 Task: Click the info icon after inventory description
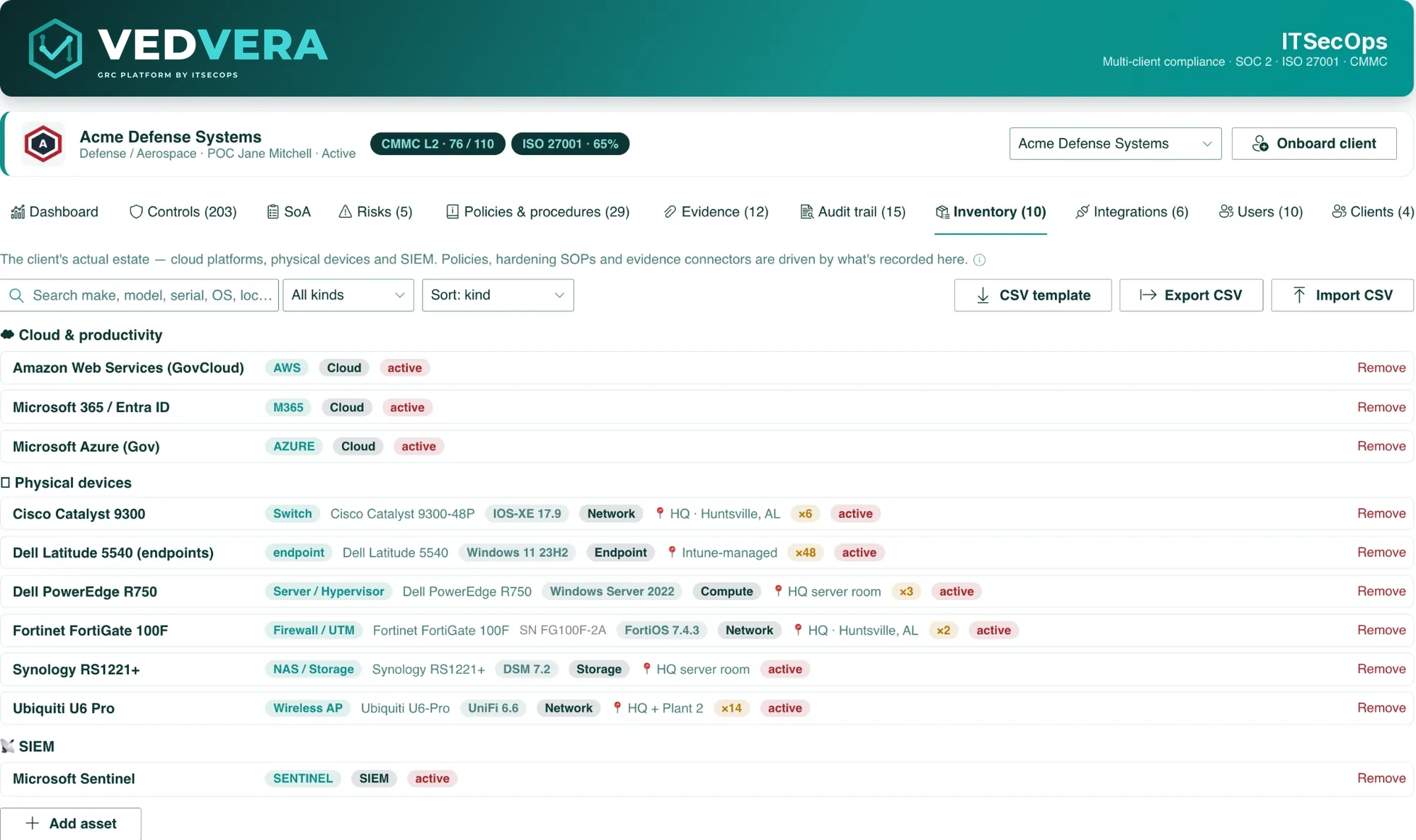click(979, 260)
